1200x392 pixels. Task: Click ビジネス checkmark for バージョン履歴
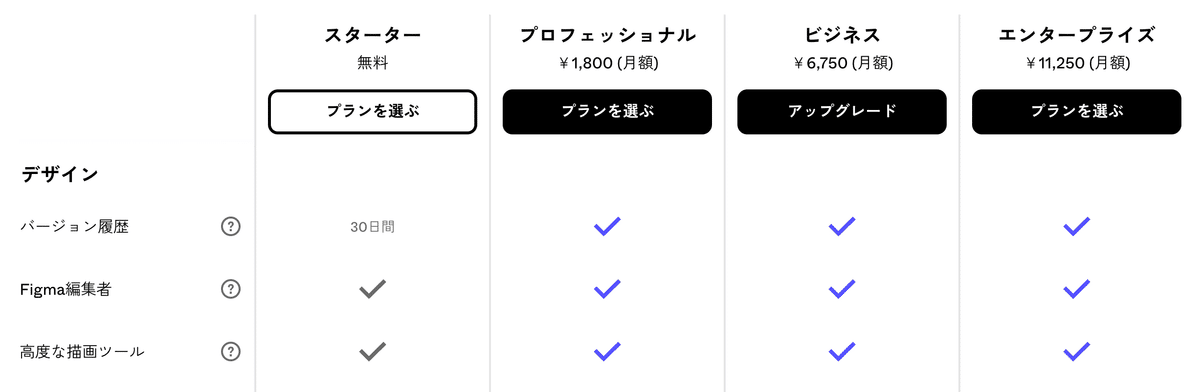[x=842, y=227]
